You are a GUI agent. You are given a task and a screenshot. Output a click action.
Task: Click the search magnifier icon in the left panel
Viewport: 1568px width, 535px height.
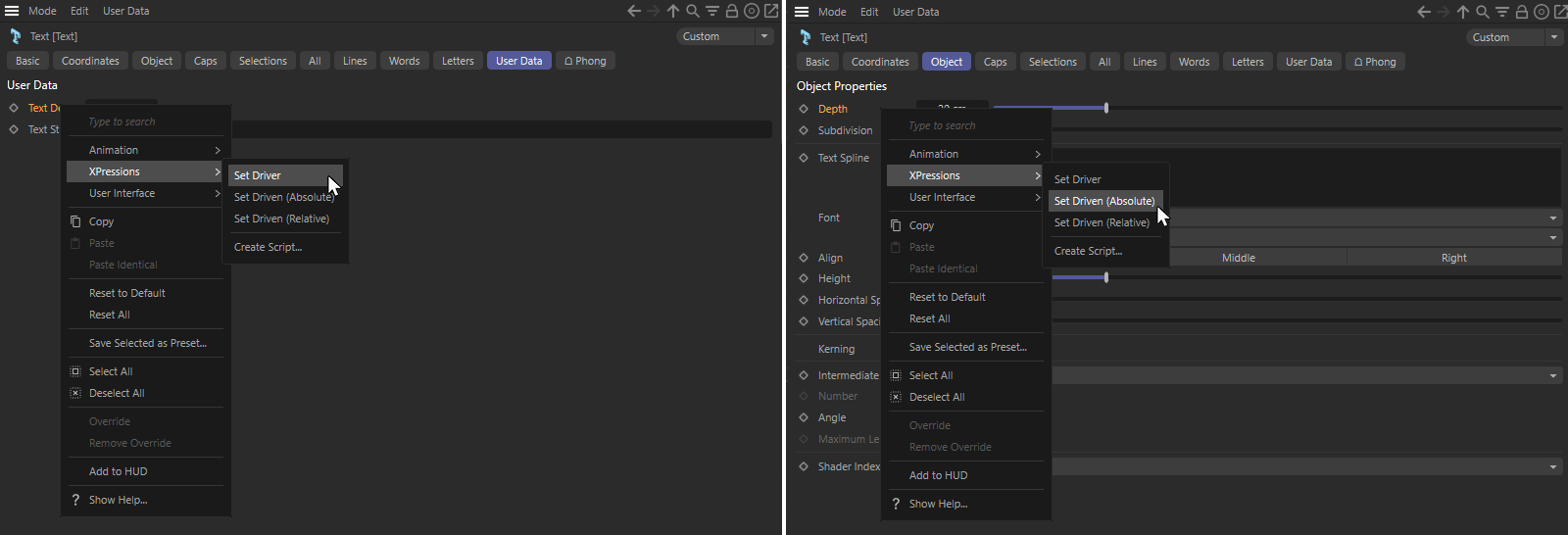click(693, 11)
